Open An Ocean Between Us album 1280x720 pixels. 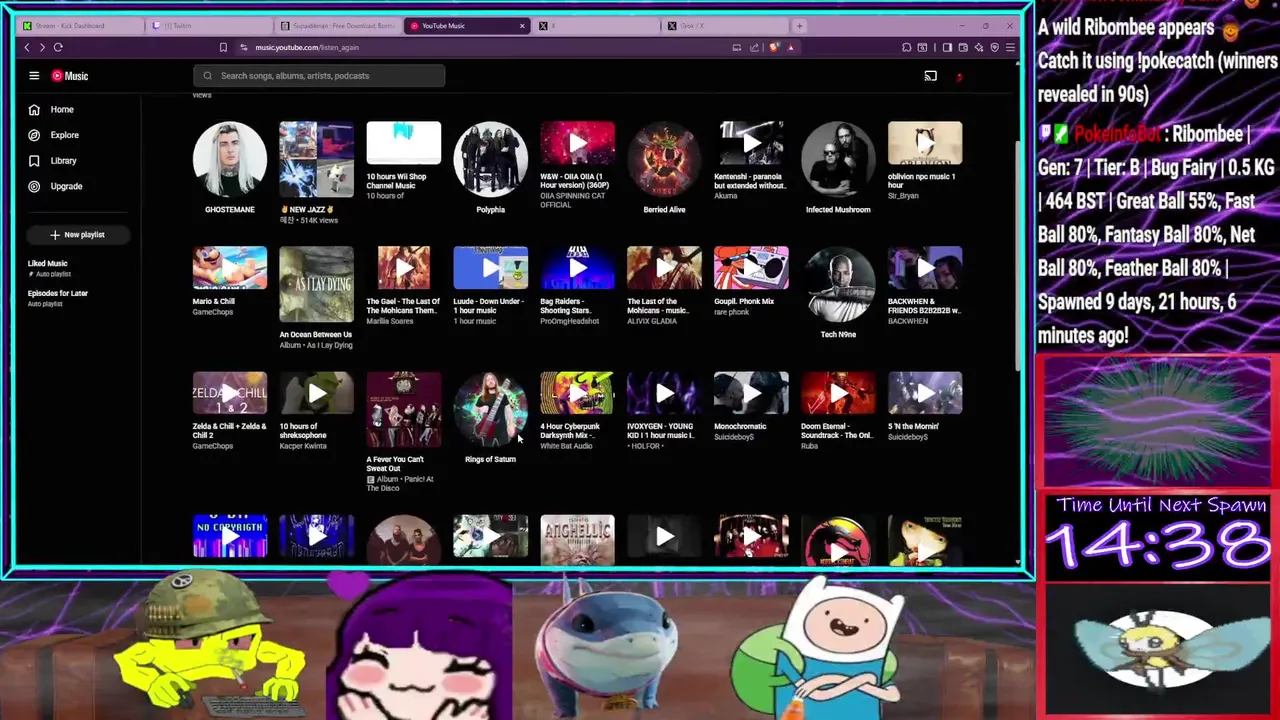(x=316, y=284)
